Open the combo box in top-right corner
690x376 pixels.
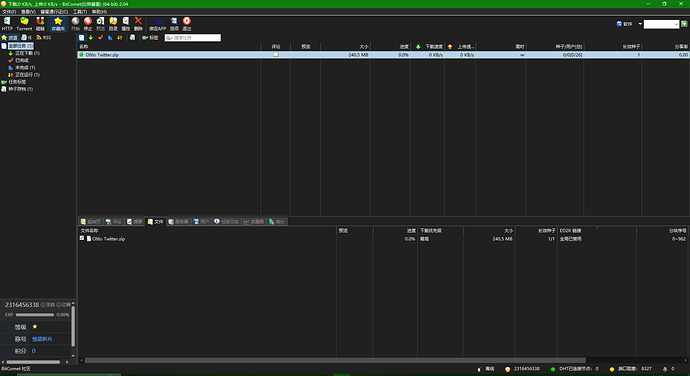click(661, 24)
